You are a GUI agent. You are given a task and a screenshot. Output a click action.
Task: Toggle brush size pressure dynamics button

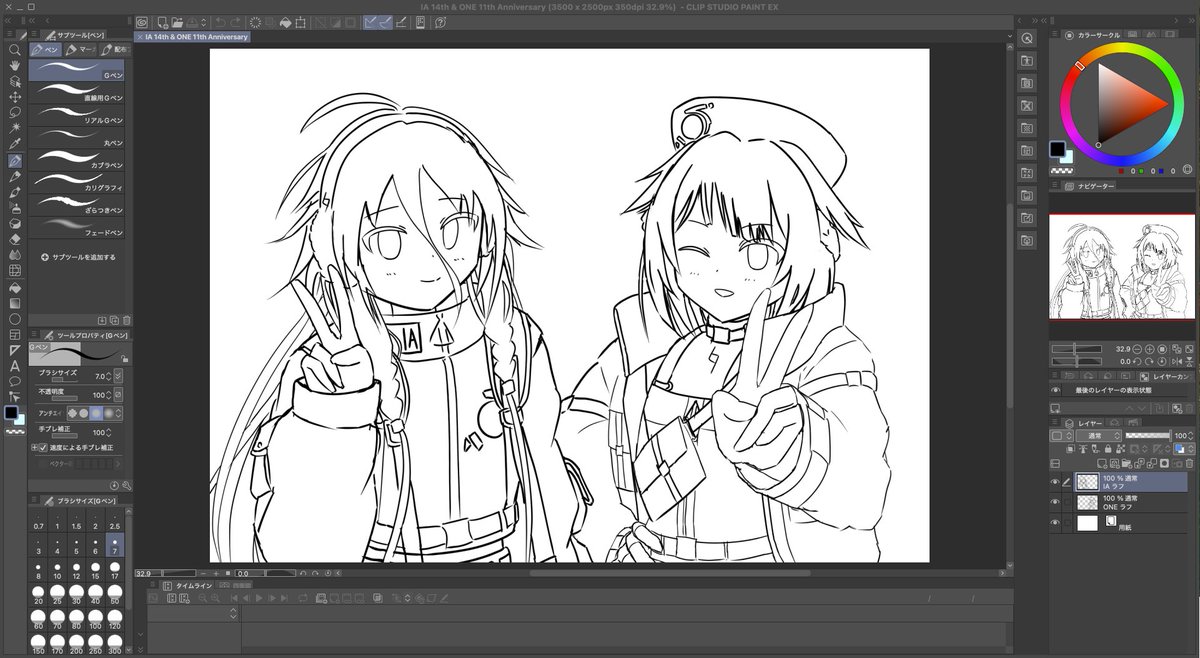point(118,374)
